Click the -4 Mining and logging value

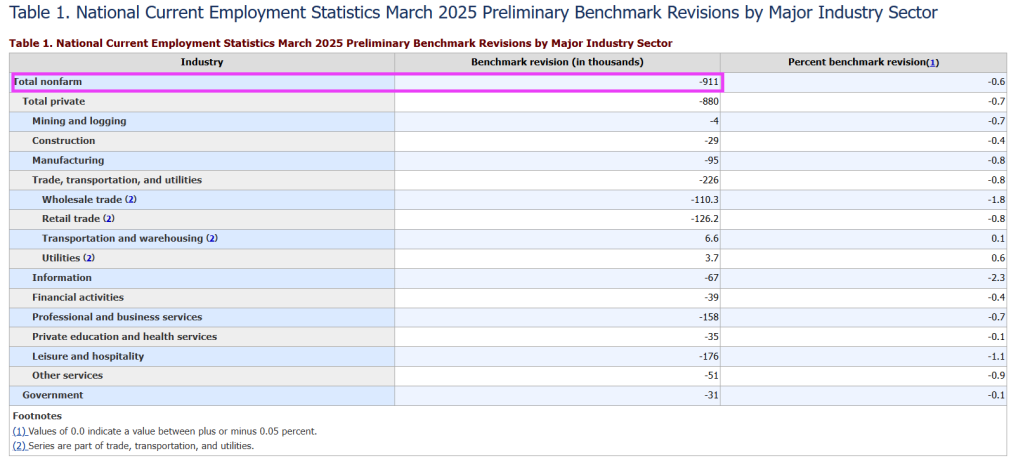coord(714,121)
